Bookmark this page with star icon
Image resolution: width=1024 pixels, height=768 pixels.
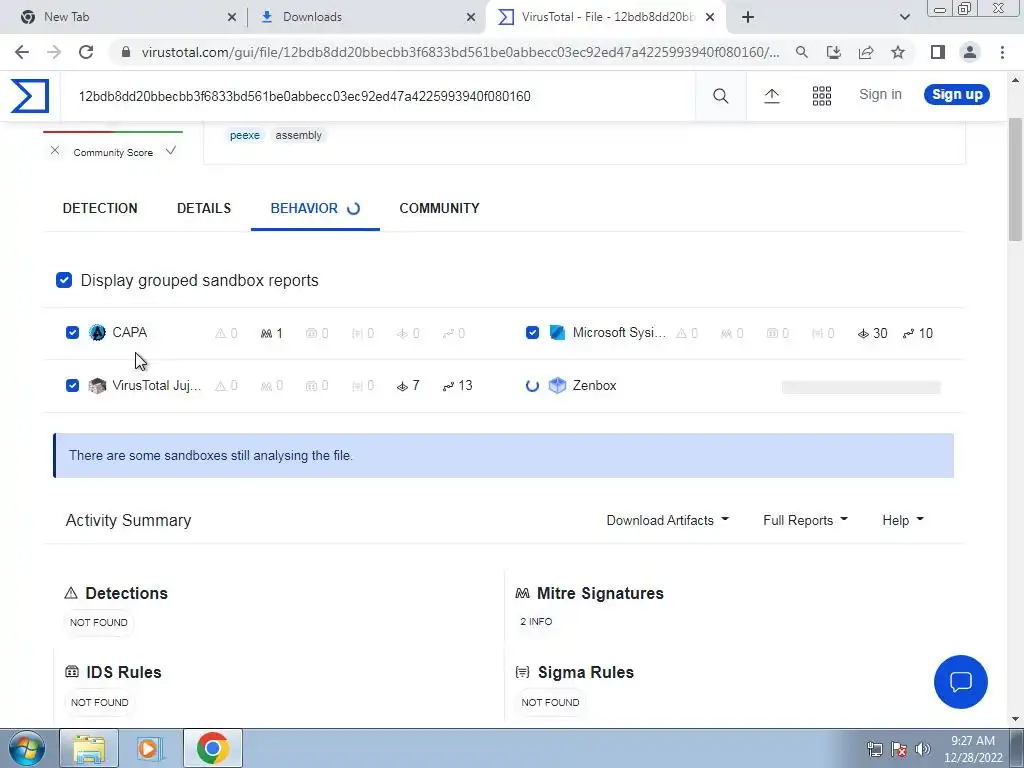898,52
